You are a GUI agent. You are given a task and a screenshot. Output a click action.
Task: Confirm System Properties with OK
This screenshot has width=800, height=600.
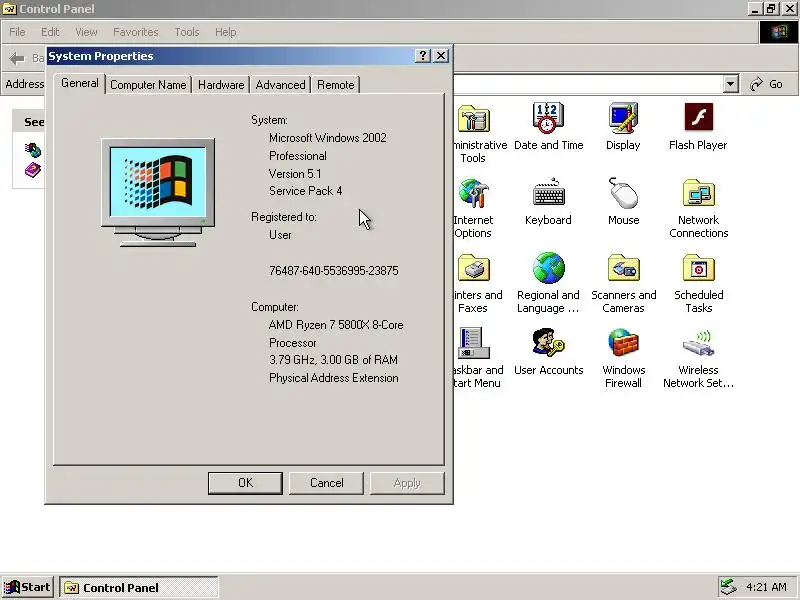click(x=245, y=483)
